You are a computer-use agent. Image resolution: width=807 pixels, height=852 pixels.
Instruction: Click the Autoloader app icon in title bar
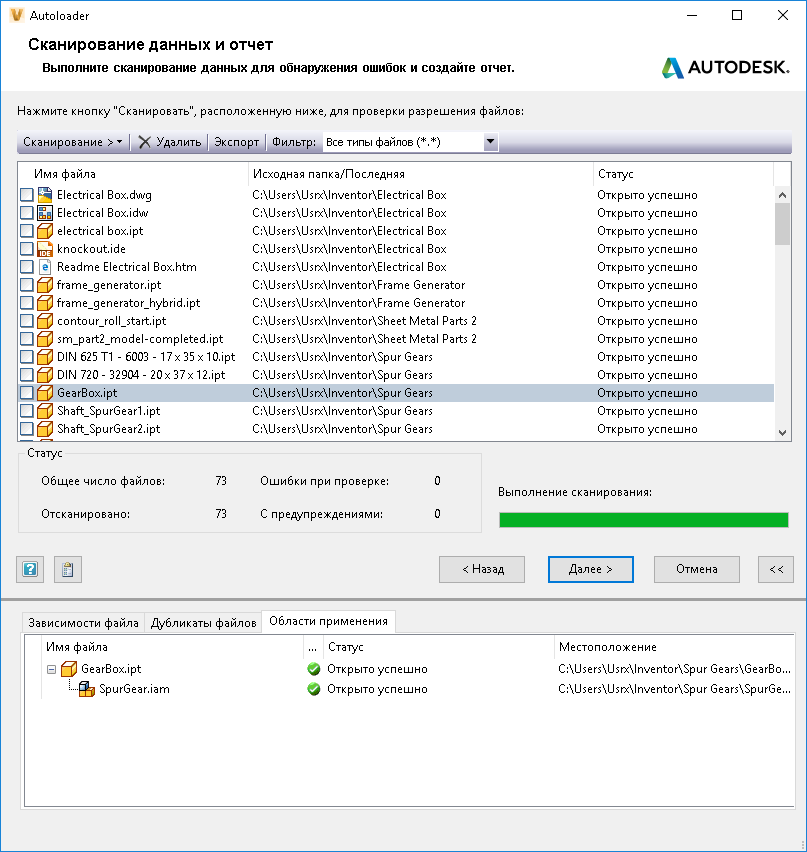point(16,15)
